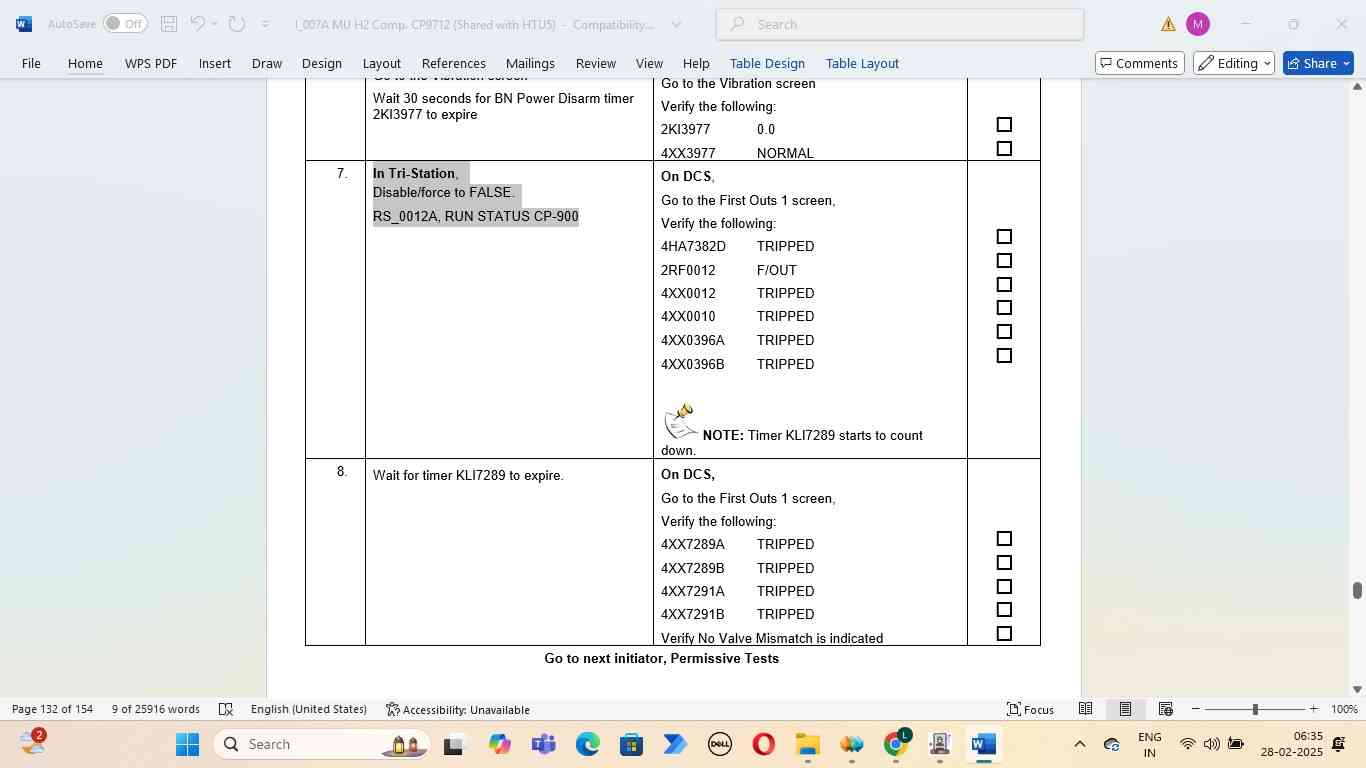This screenshot has height=768, width=1366.
Task: Expand the document title dropdown arrow
Action: (676, 24)
